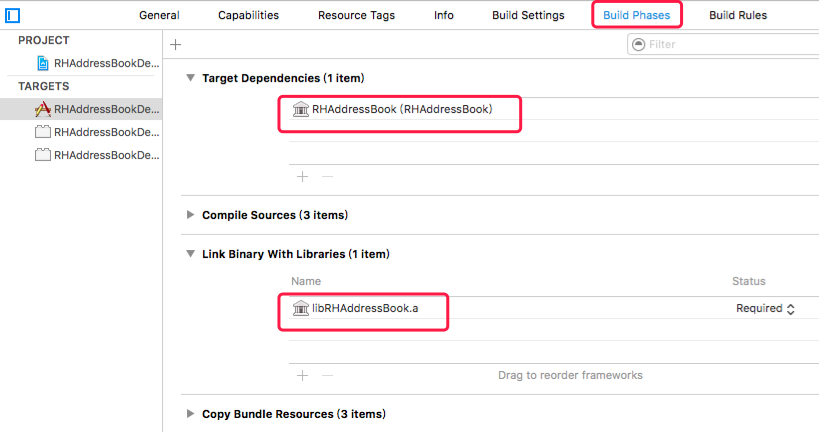Image resolution: width=819 pixels, height=432 pixels.
Task: Click the filter icon in search field
Action: [638, 44]
